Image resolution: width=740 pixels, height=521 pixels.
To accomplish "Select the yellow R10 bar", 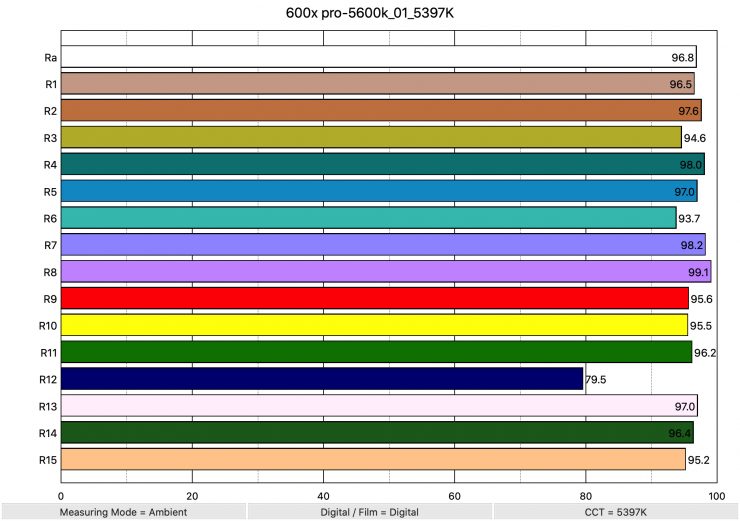I will (374, 325).
